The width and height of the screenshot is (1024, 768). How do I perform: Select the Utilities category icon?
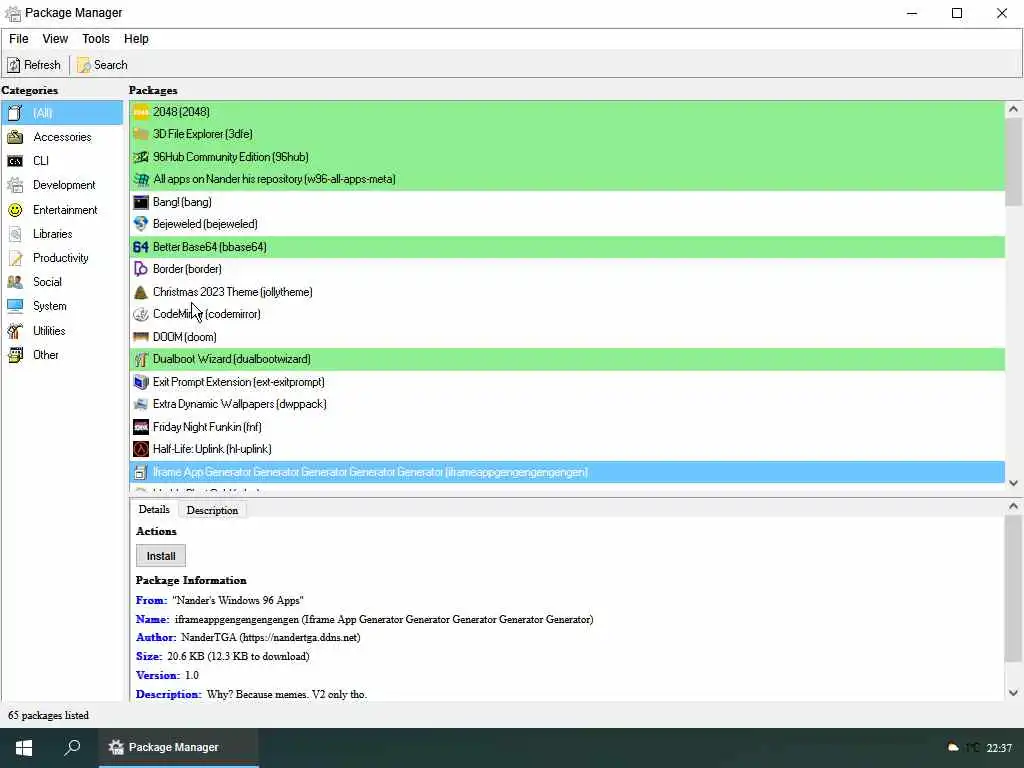pyautogui.click(x=15, y=330)
